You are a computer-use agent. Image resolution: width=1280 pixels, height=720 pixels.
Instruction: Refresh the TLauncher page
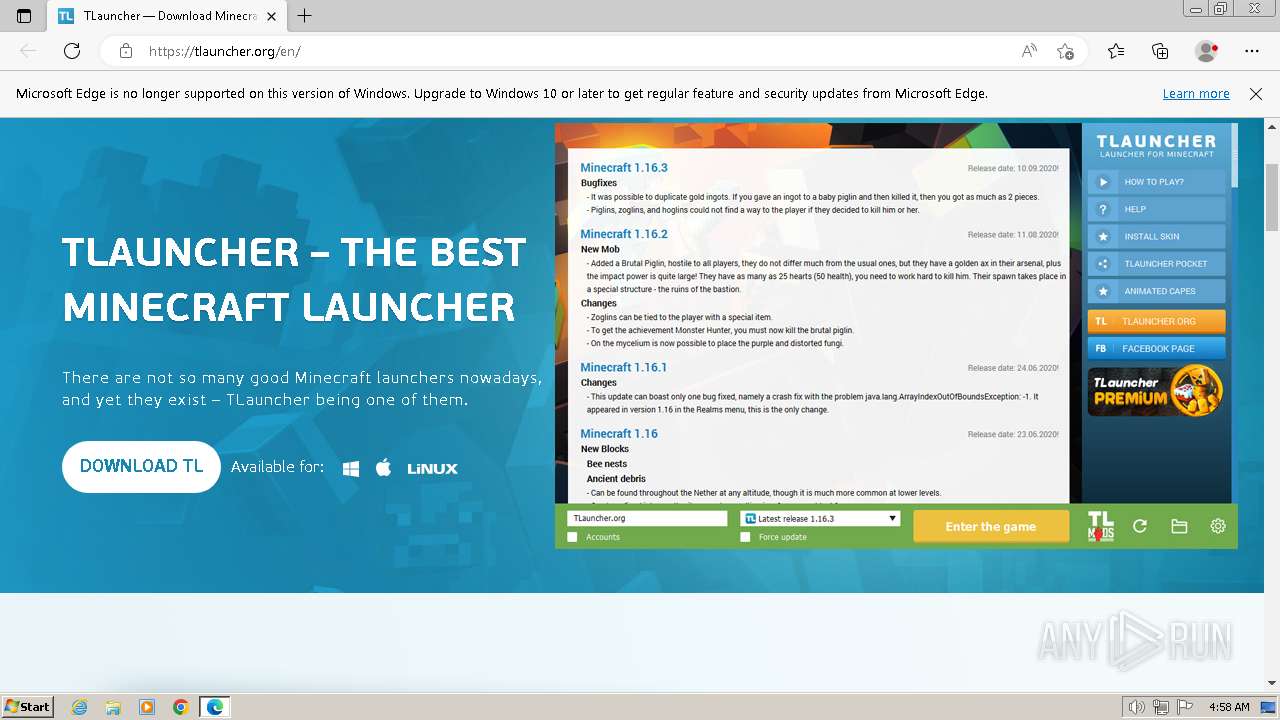coord(72,51)
